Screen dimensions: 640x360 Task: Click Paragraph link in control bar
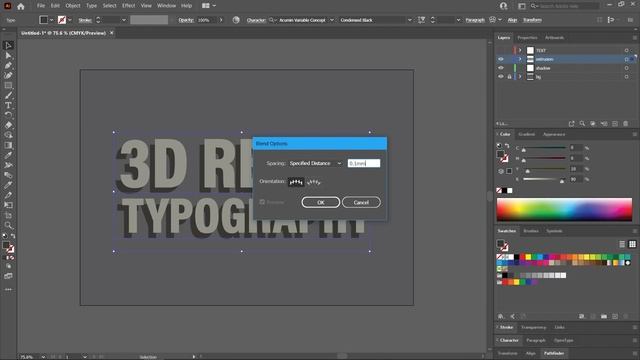[475, 20]
